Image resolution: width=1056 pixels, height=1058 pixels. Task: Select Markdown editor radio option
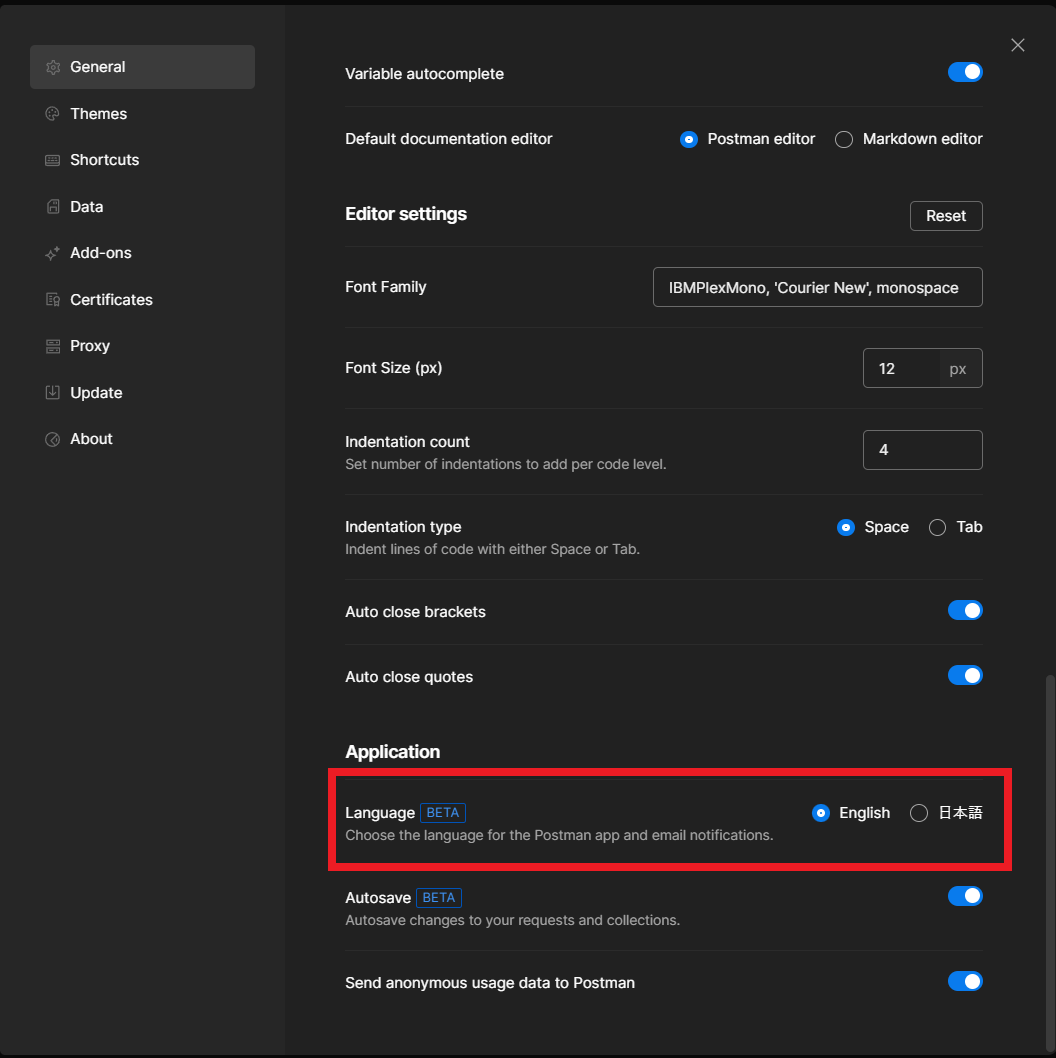pyautogui.click(x=843, y=140)
